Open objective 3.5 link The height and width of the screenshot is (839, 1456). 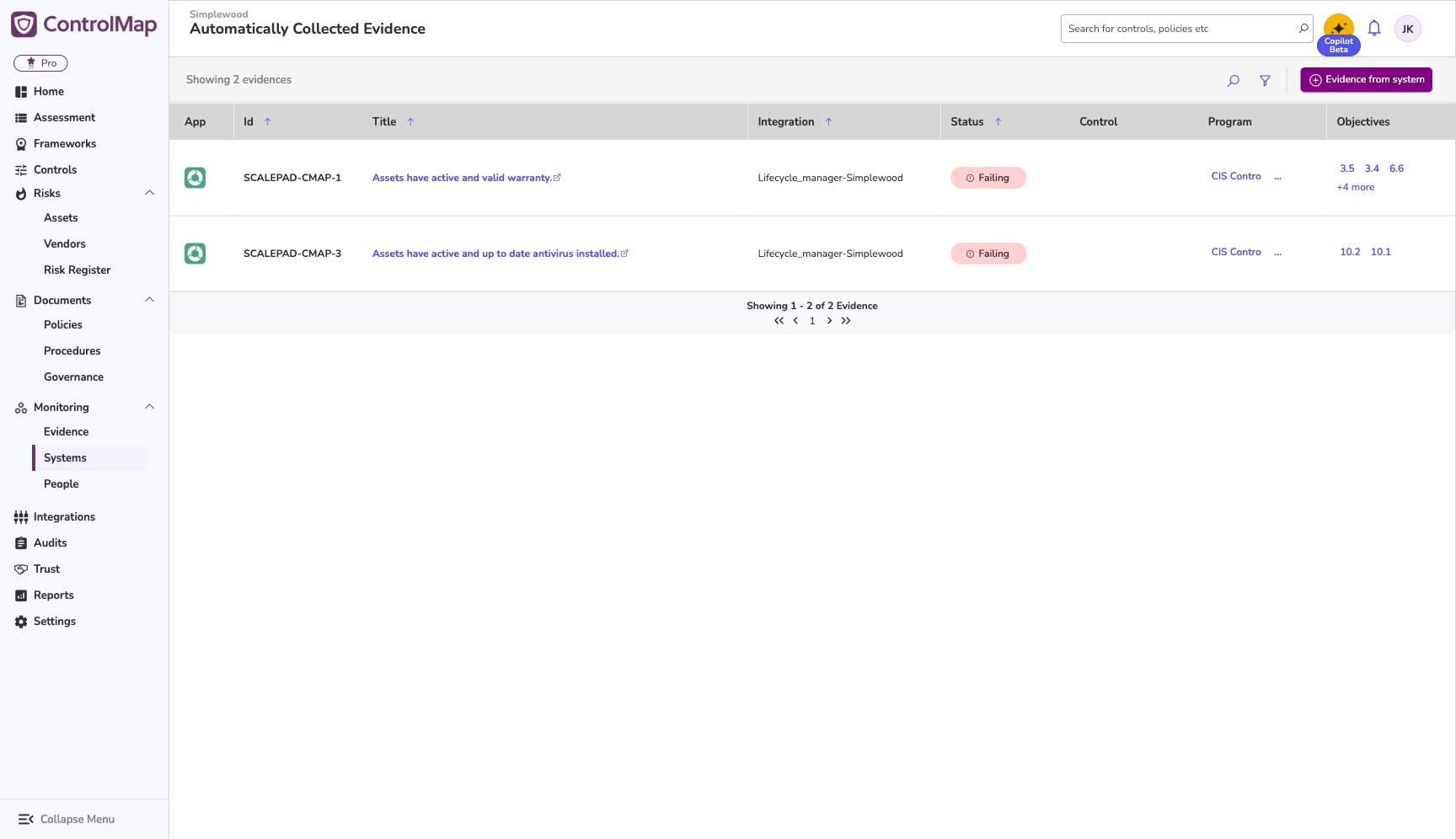(1347, 168)
